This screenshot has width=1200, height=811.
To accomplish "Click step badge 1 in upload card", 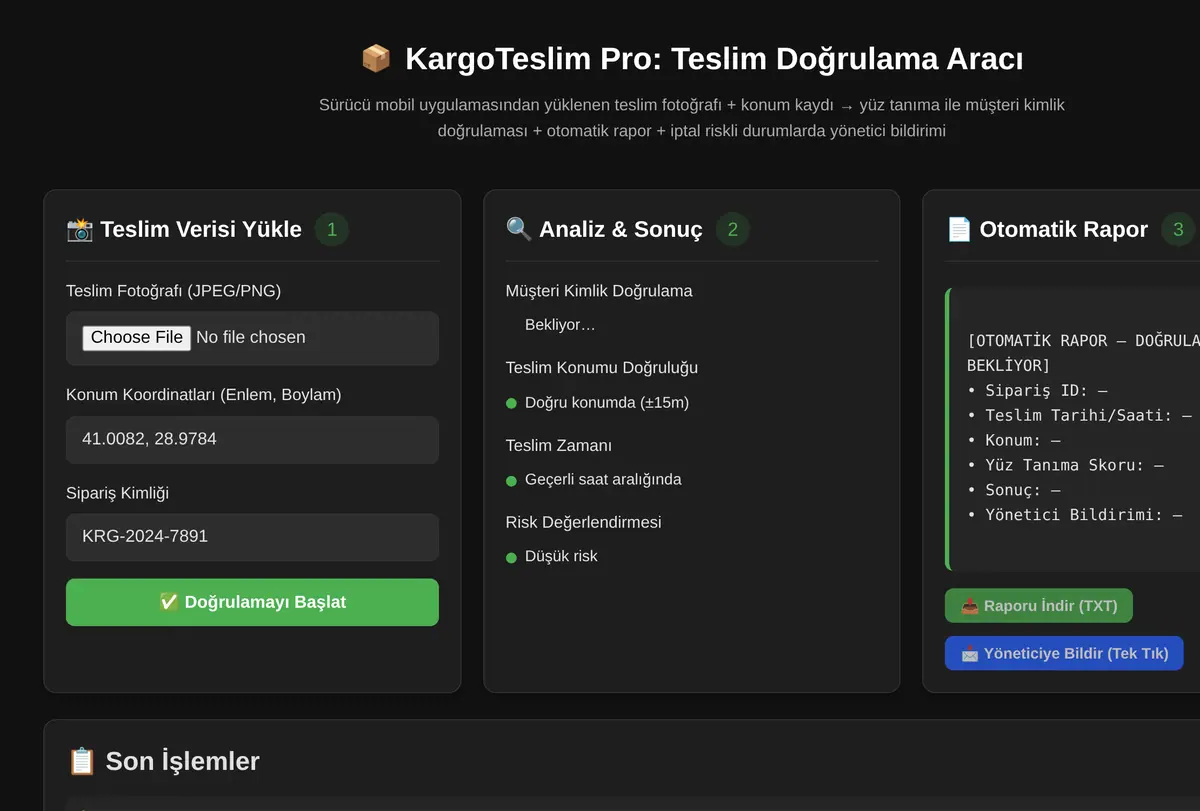I will [332, 229].
